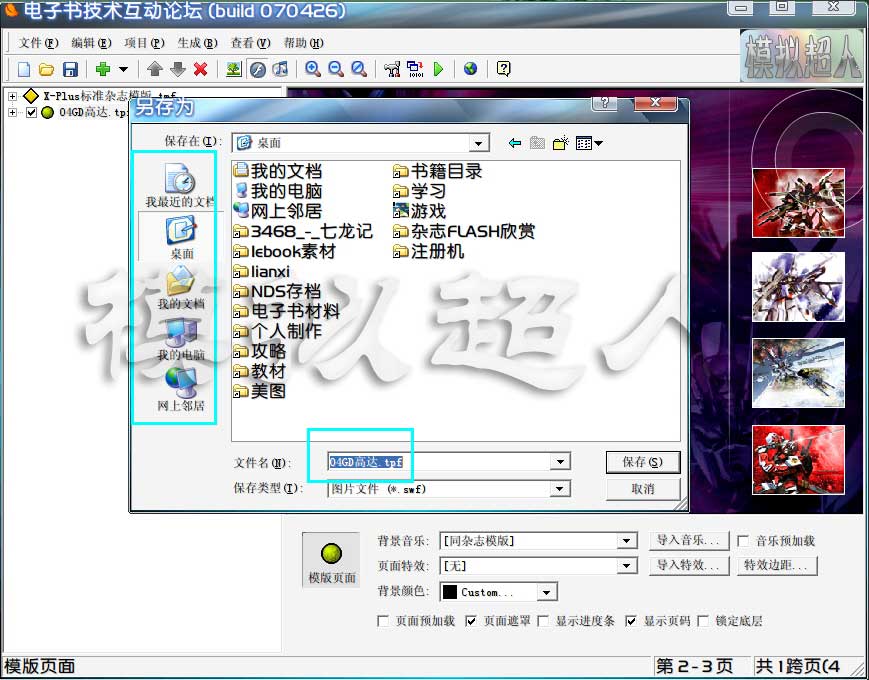Click 取消 button
The width and height of the screenshot is (869, 680).
(643, 489)
